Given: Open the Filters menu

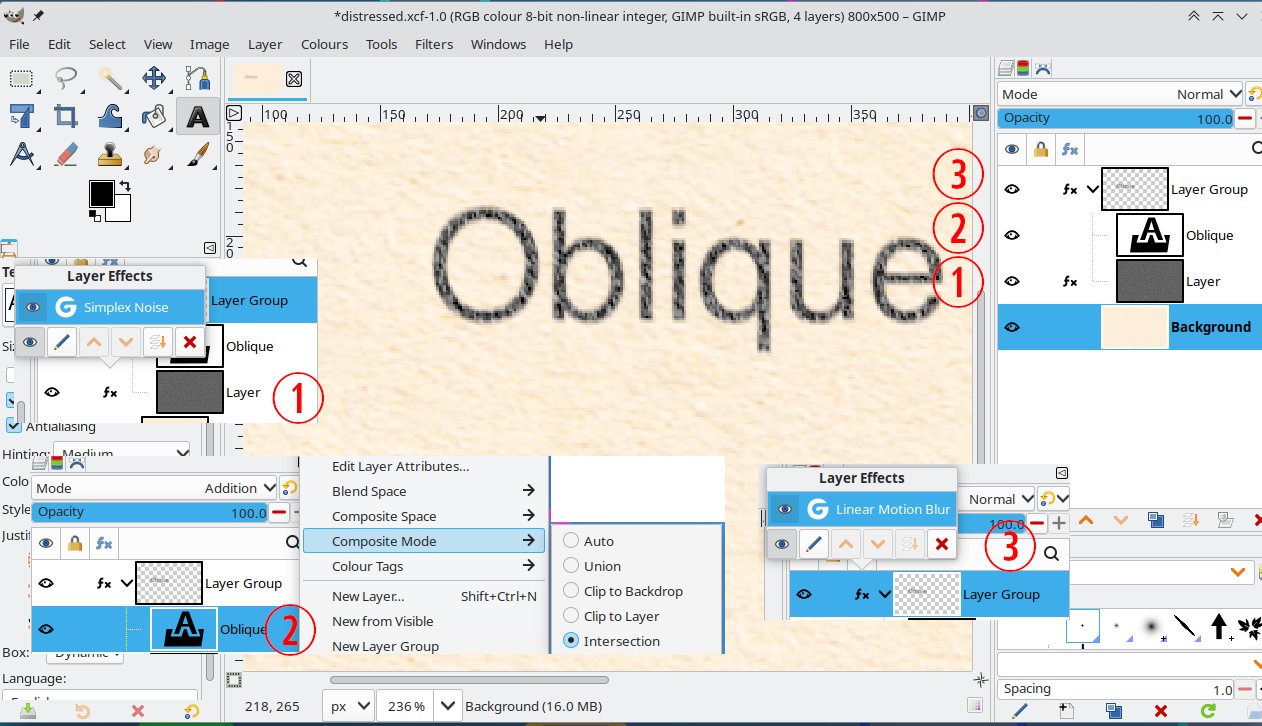Looking at the screenshot, I should [434, 44].
